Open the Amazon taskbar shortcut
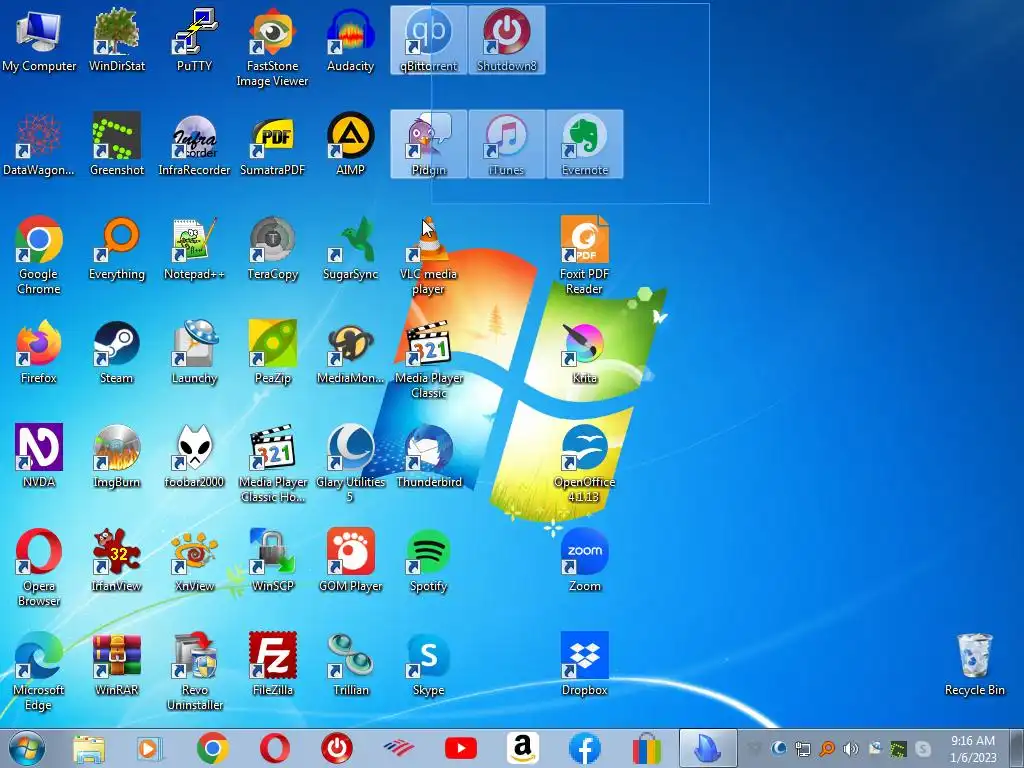Screen dimensions: 1024x768 523,748
